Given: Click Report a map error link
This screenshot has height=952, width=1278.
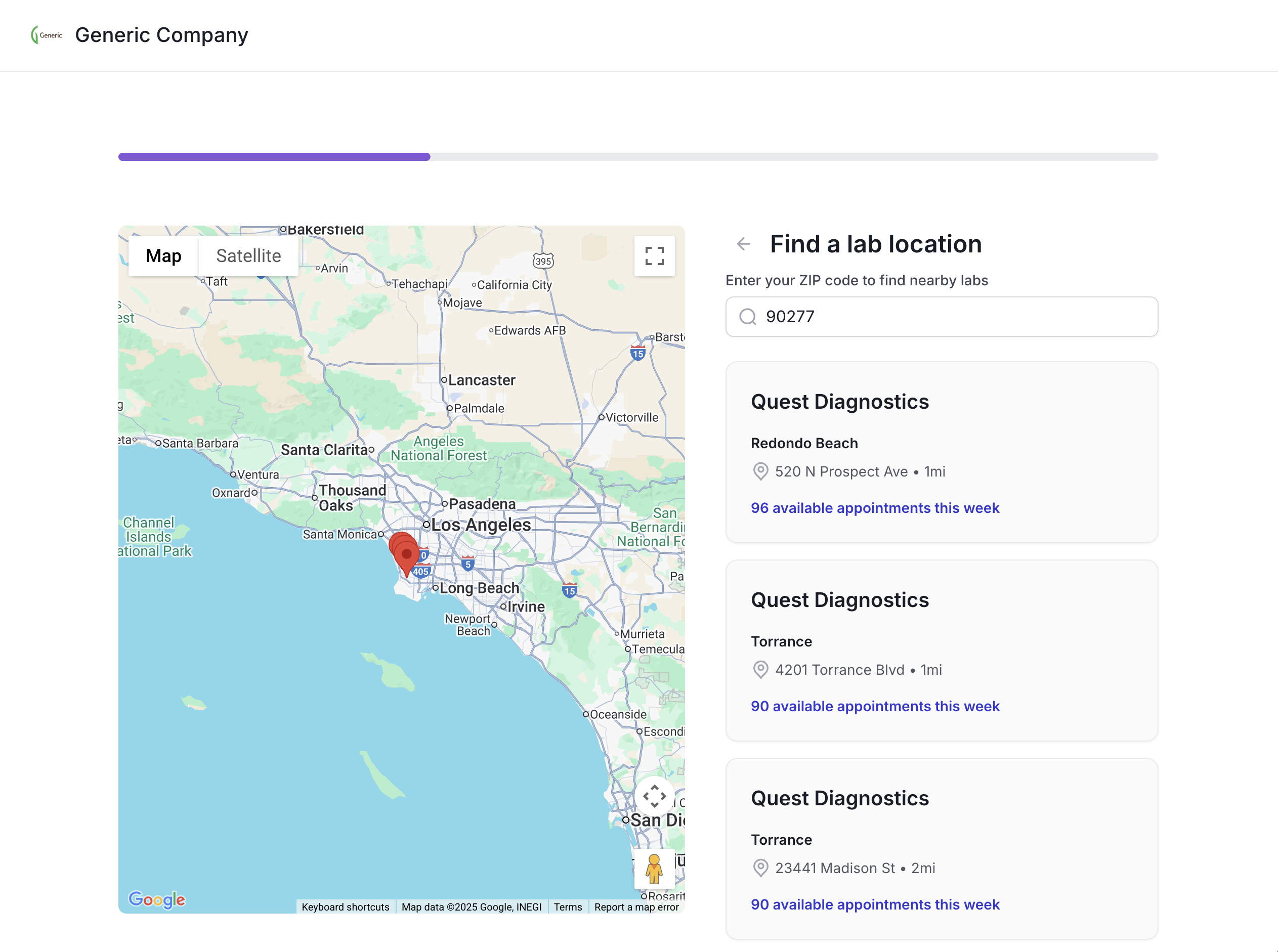Looking at the screenshot, I should [x=636, y=907].
